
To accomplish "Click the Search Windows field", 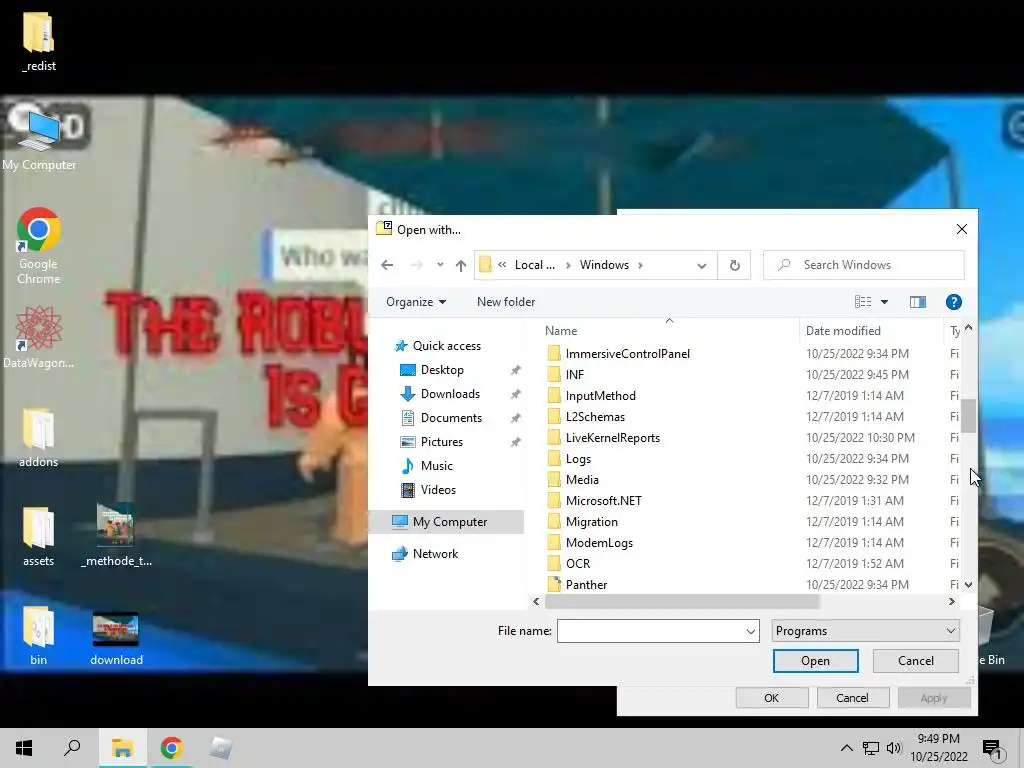I will [863, 265].
